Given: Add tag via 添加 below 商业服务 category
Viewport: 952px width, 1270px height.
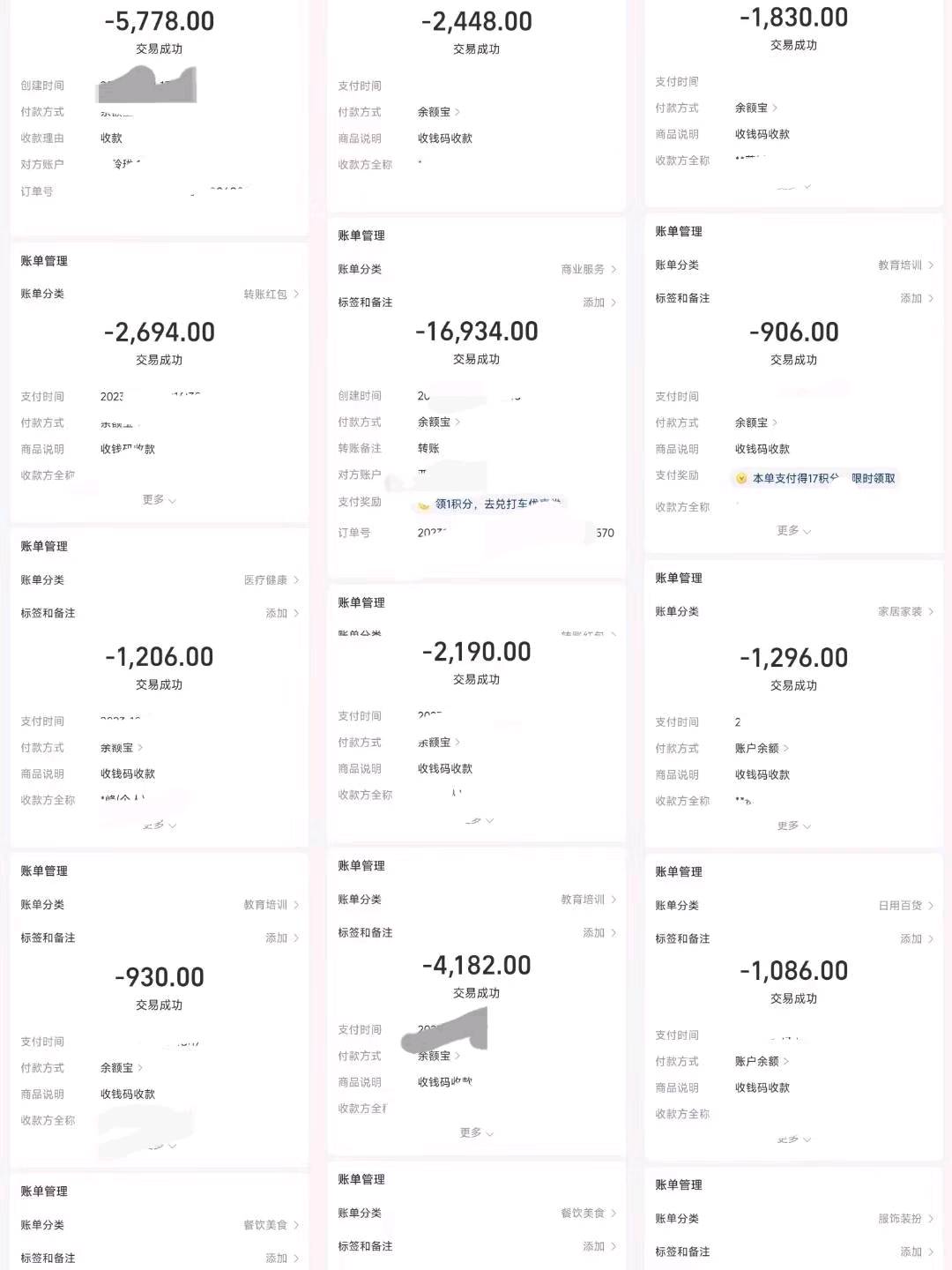Looking at the screenshot, I should pos(599,303).
